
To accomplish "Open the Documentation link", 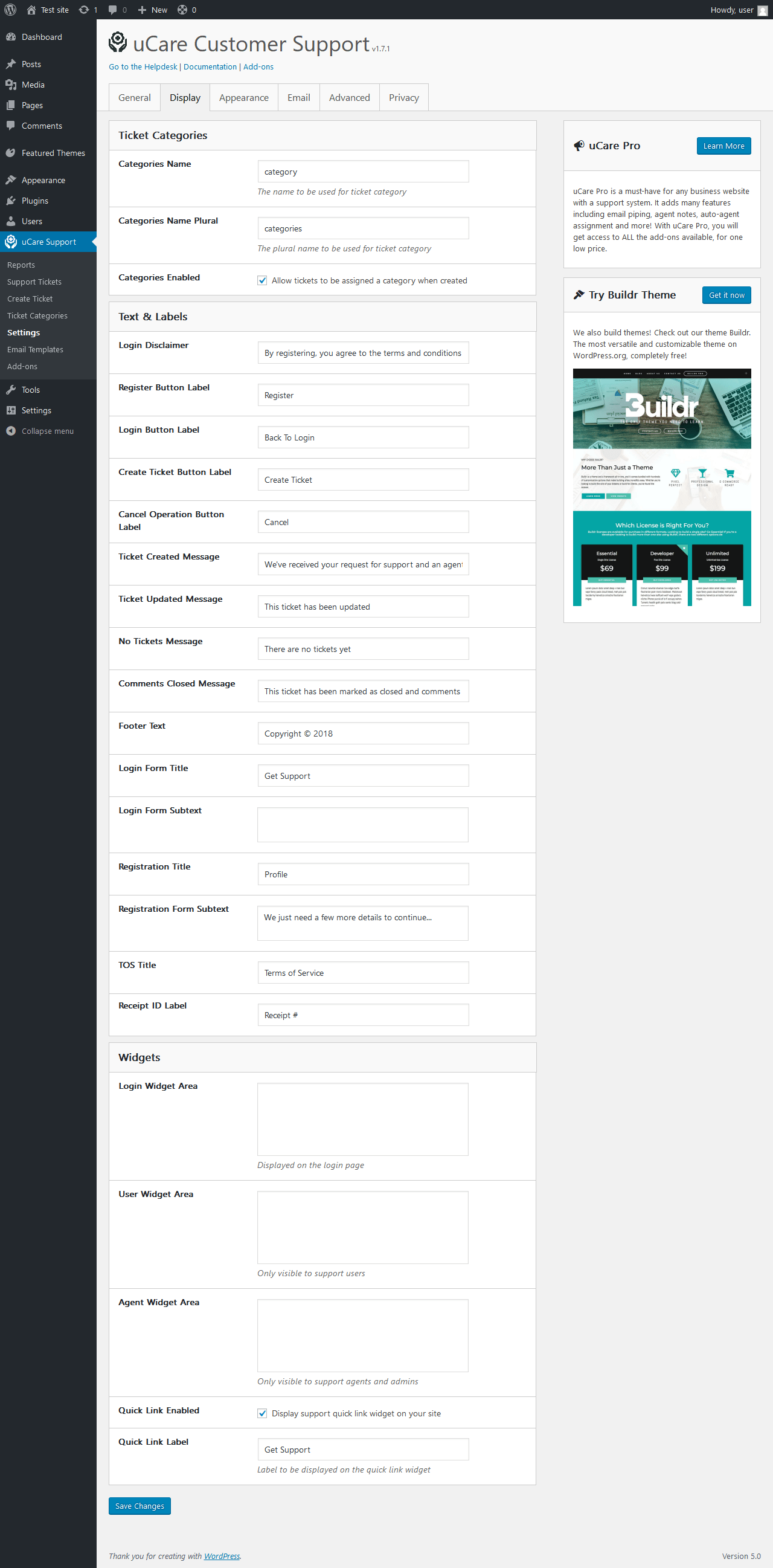I will [210, 67].
